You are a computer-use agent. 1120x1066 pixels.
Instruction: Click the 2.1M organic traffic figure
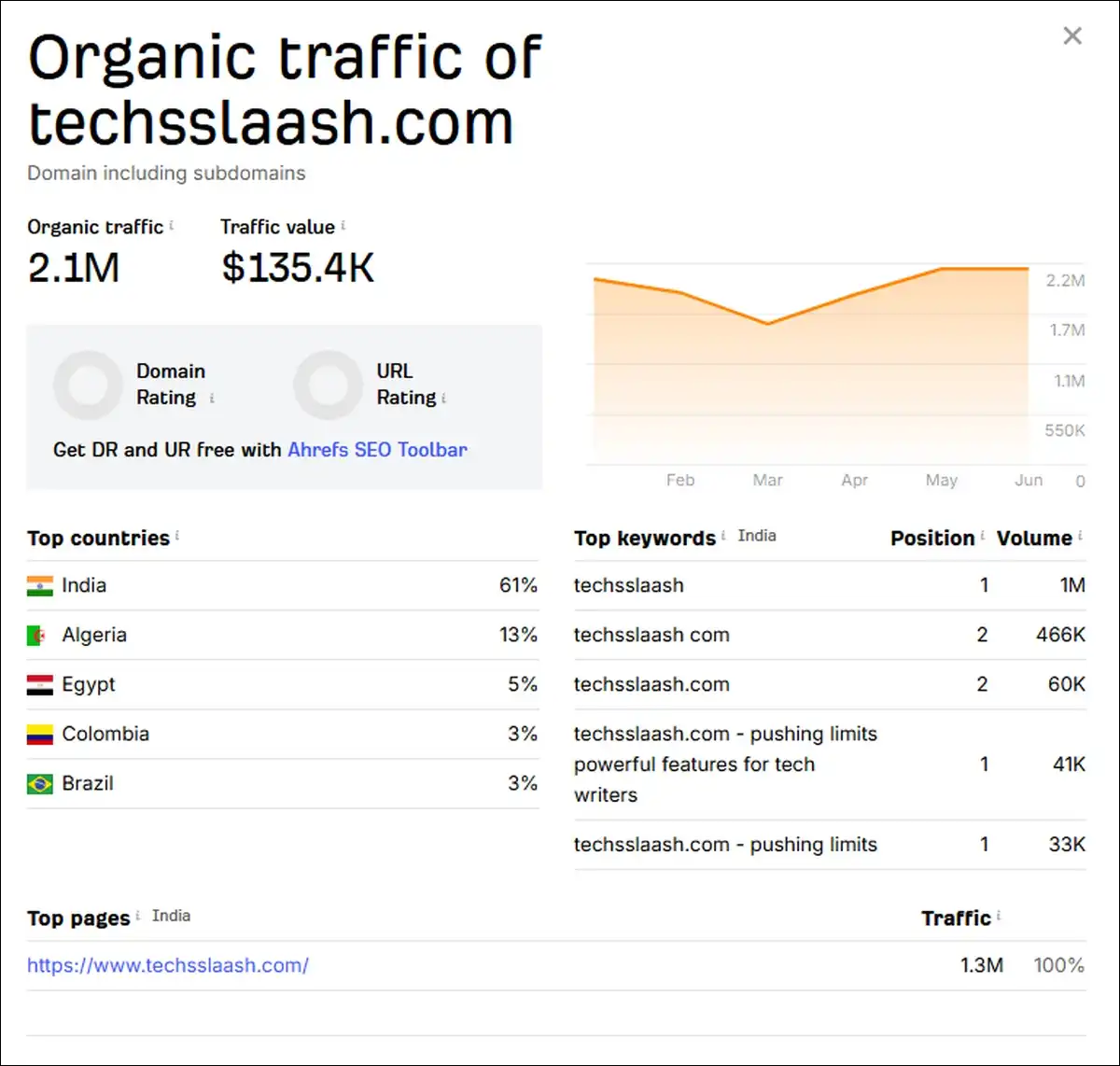pyautogui.click(x=74, y=269)
